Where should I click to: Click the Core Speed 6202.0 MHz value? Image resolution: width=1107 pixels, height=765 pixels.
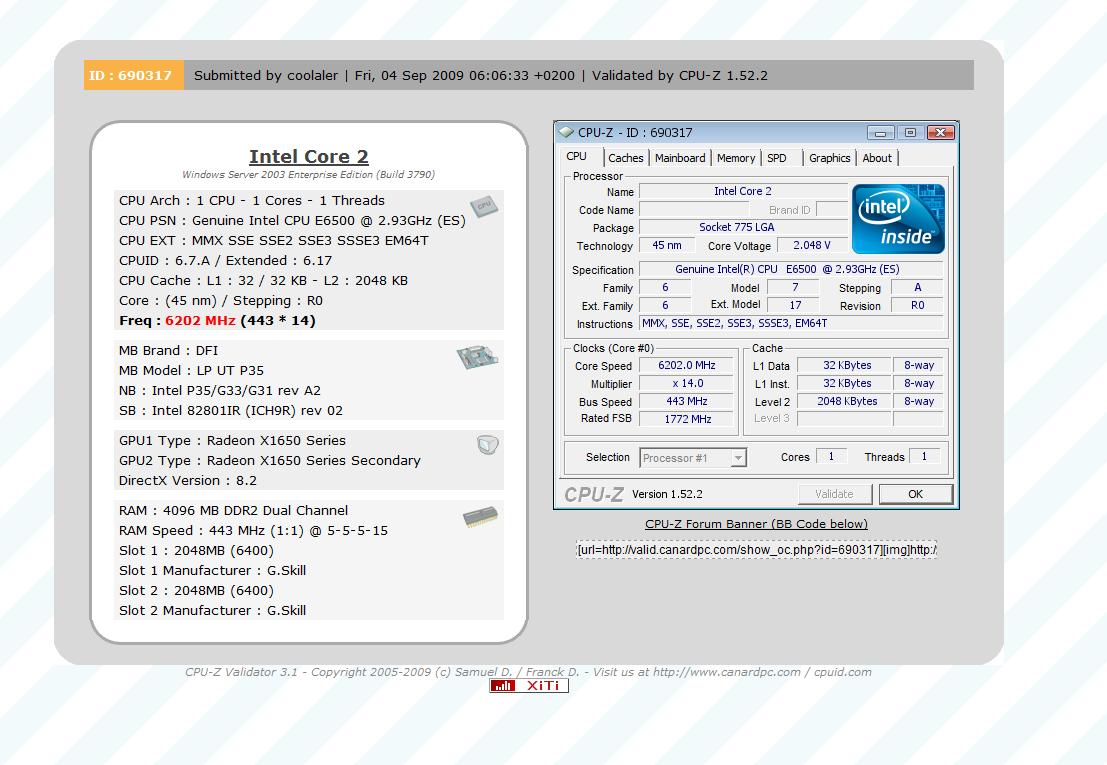(x=687, y=366)
